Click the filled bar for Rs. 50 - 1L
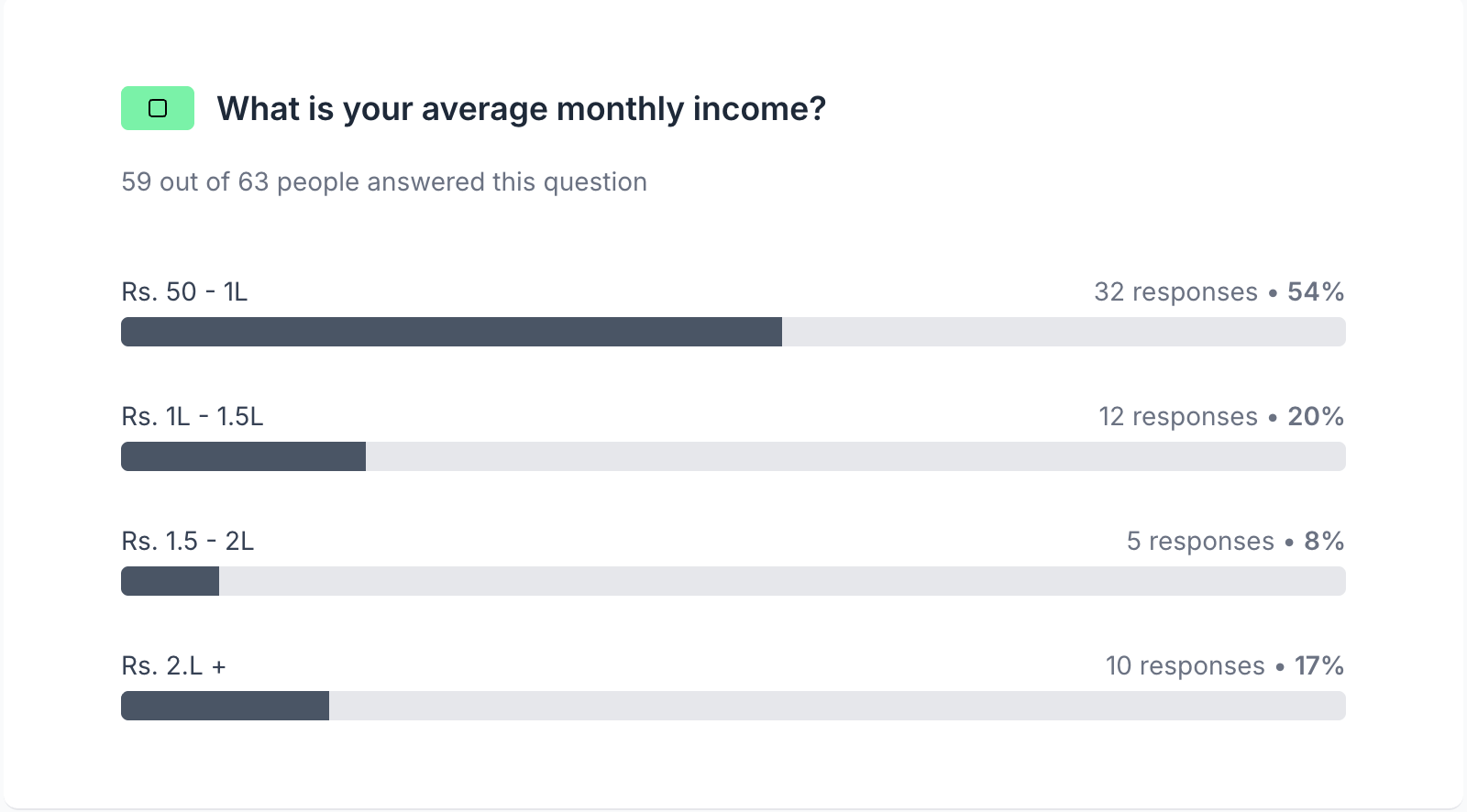Screen dimensions: 1467x812 [x=451, y=332]
